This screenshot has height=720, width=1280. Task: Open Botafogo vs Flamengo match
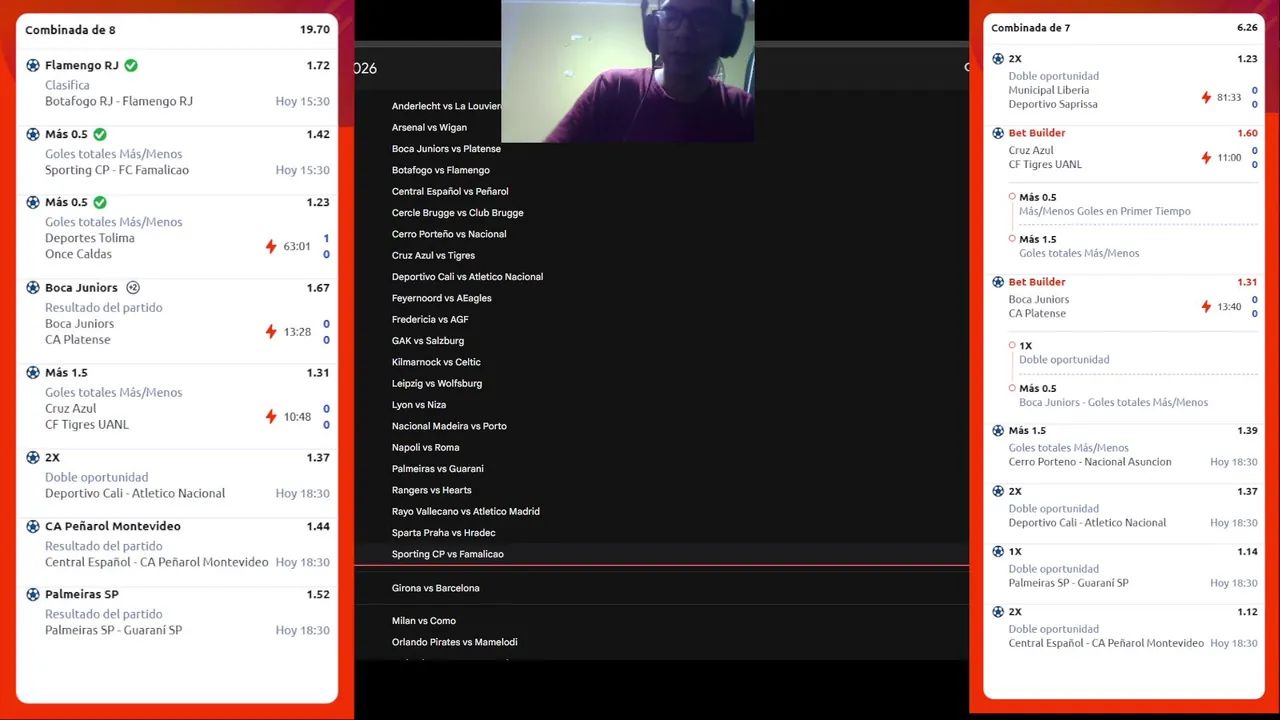pos(441,170)
